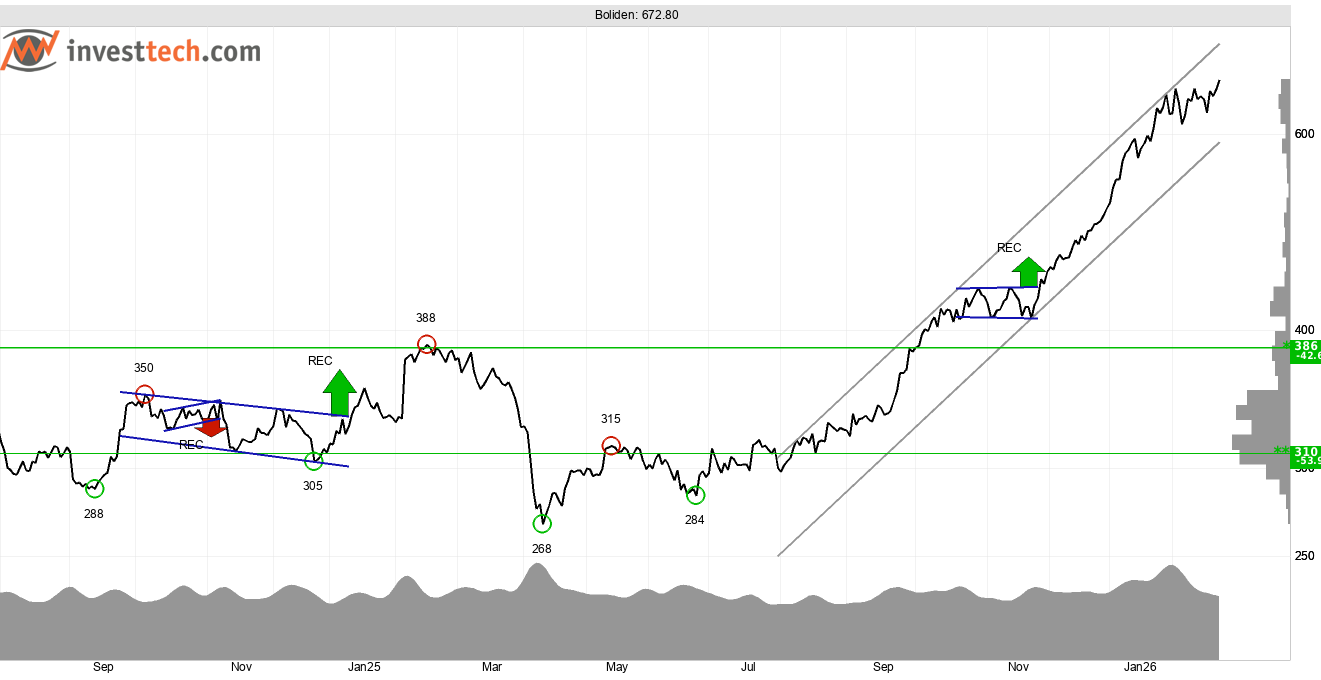Image resolution: width=1321 pixels, height=680 pixels.
Task: Click the 250 price axis label
Action: pos(1304,556)
